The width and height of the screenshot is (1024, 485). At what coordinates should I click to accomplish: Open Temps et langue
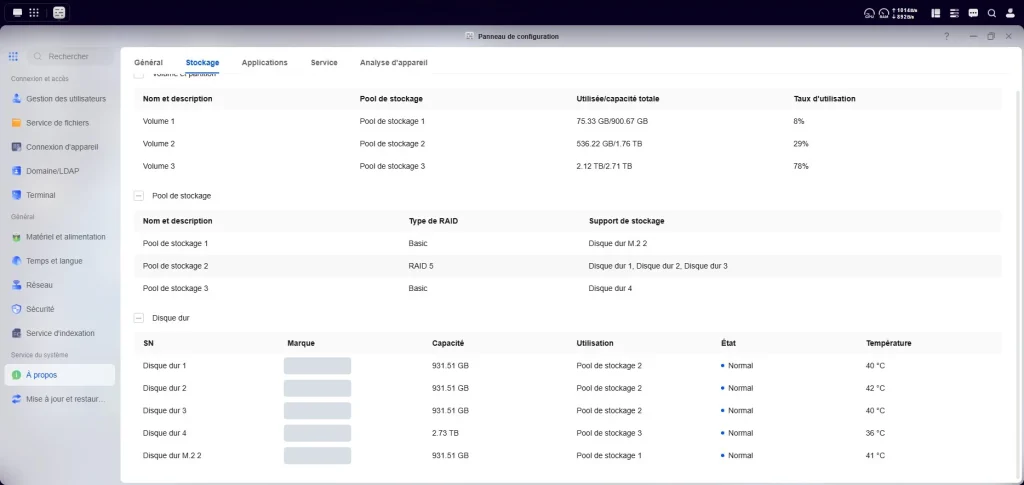[59, 261]
